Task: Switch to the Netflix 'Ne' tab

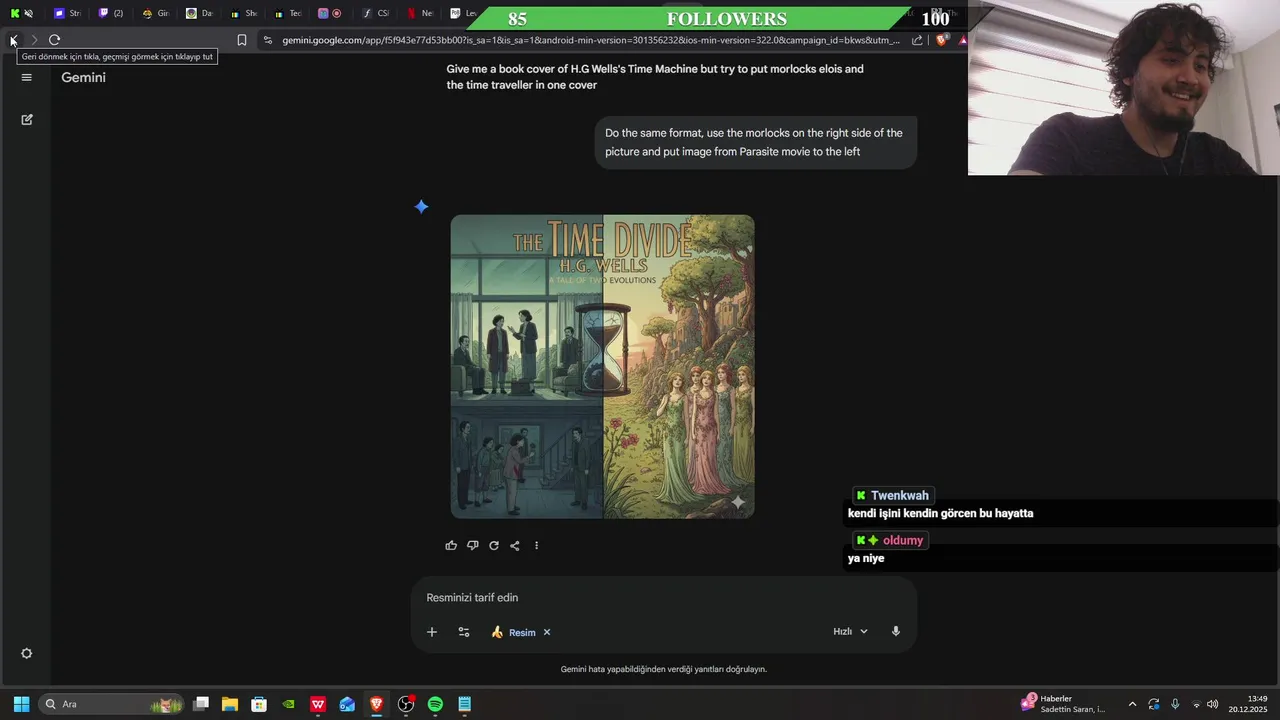Action: (x=419, y=13)
